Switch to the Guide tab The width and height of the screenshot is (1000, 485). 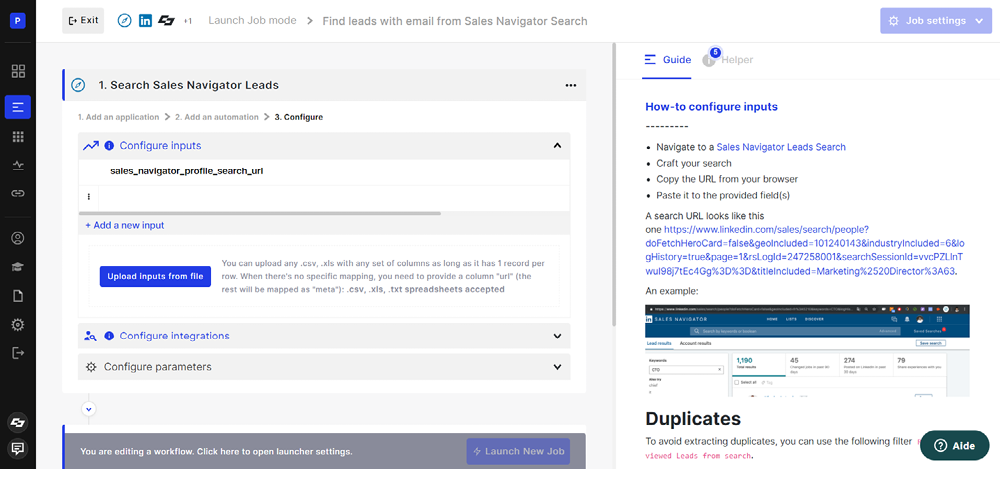(x=667, y=60)
